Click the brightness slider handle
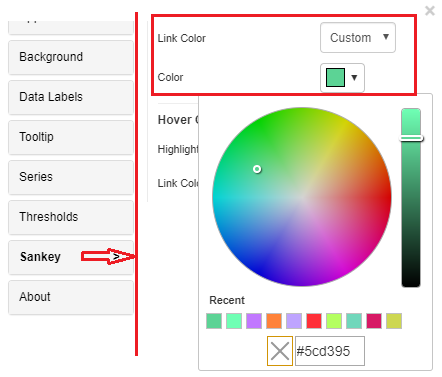 tap(411, 138)
